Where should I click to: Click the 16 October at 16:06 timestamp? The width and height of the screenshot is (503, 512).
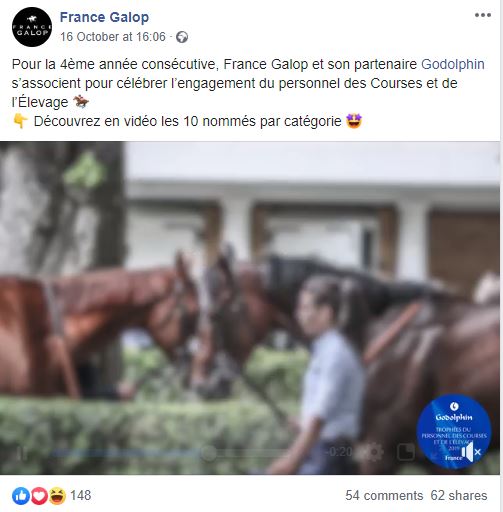click(113, 37)
